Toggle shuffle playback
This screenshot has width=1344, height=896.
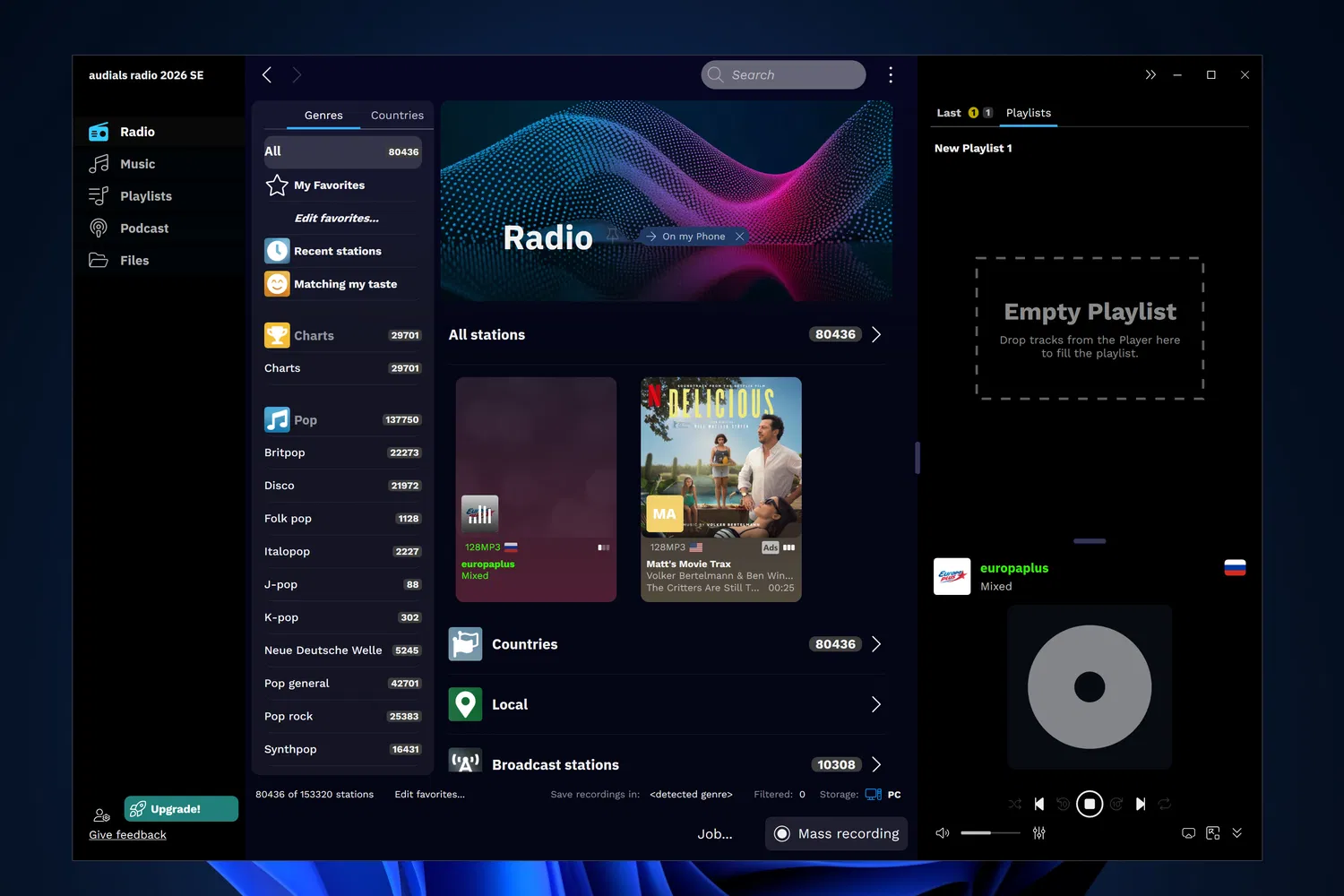coord(1014,805)
